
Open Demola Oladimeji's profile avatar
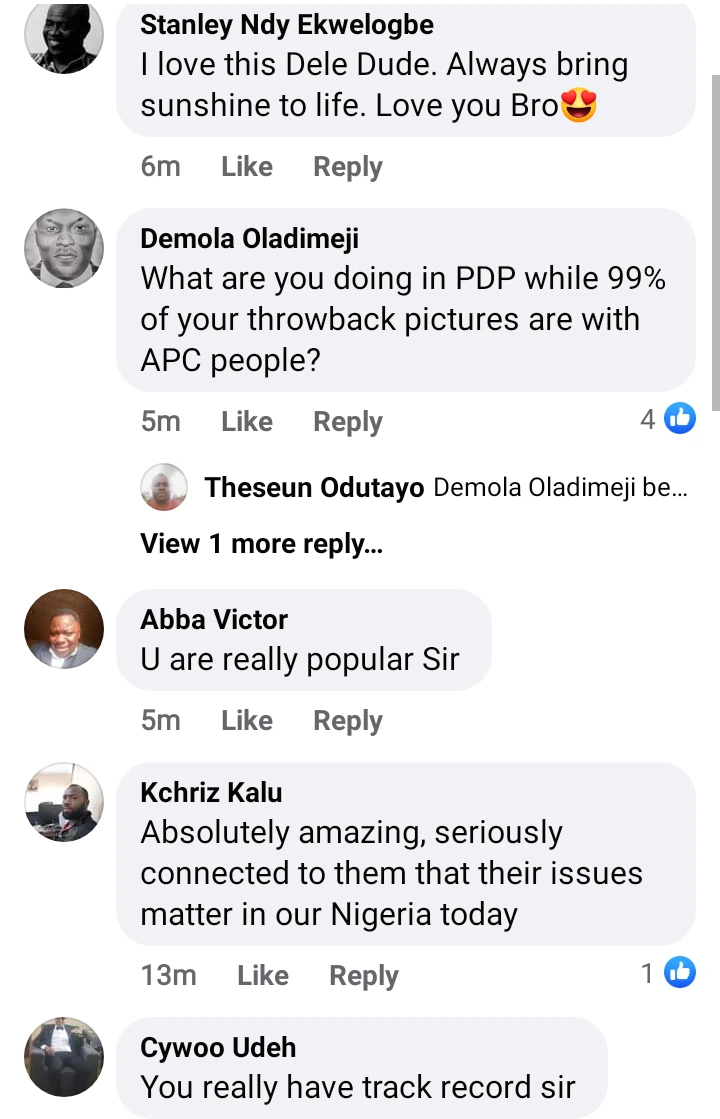64,249
